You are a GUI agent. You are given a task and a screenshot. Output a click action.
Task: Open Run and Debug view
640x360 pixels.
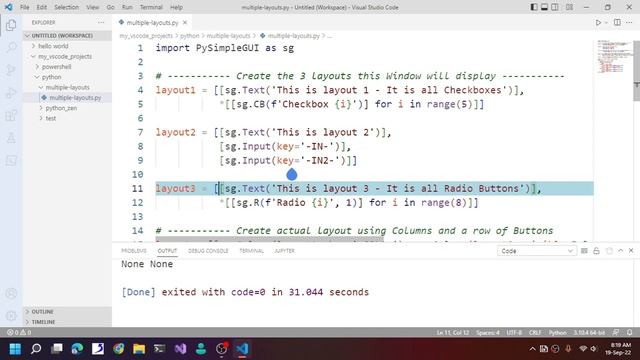pos(11,93)
